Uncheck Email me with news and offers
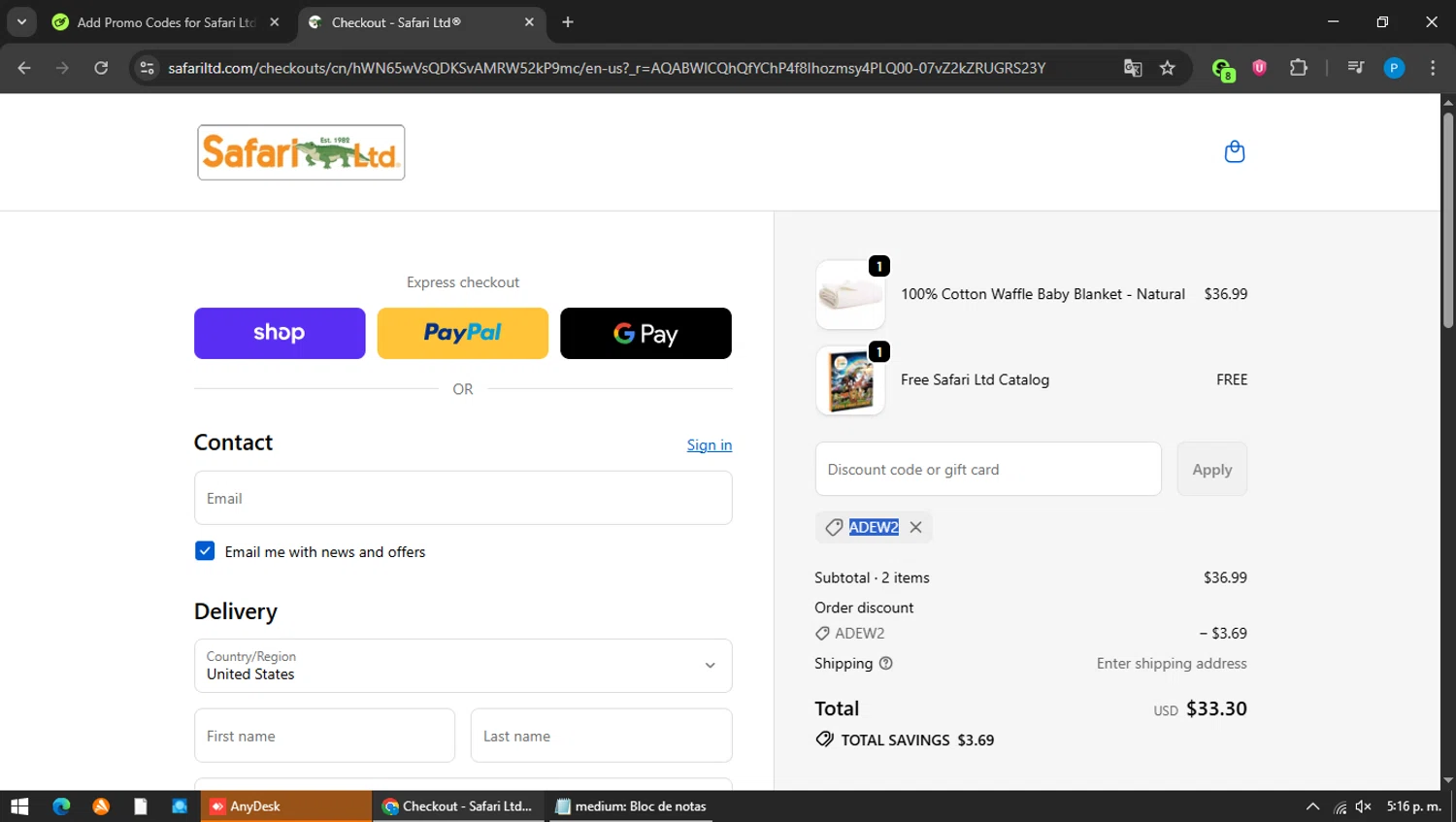 pos(205,551)
